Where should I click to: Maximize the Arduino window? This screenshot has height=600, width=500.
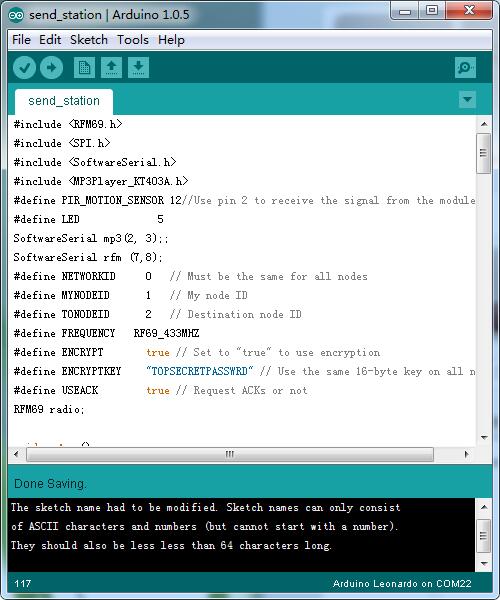pos(432,11)
